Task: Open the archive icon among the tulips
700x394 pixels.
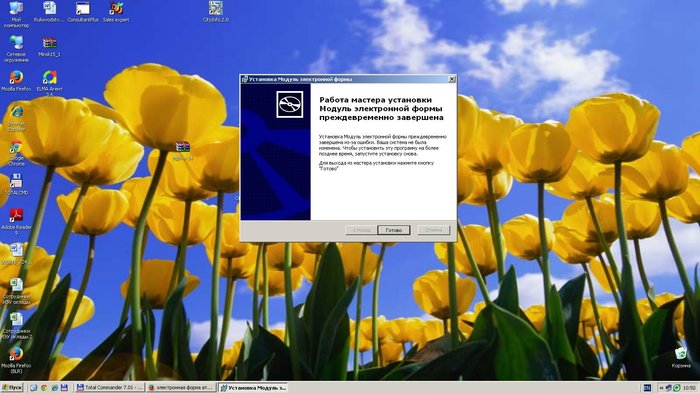Action: coord(183,151)
